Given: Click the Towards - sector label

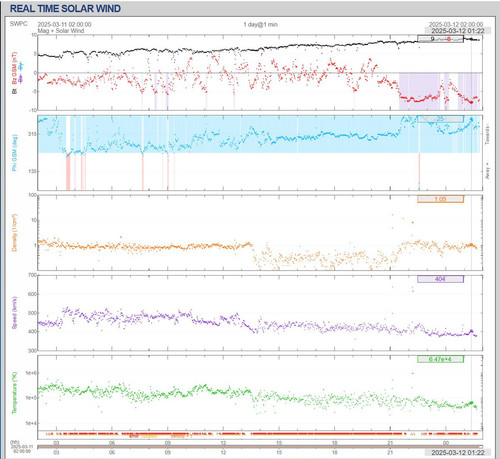Looking at the screenshot, I should tap(487, 134).
